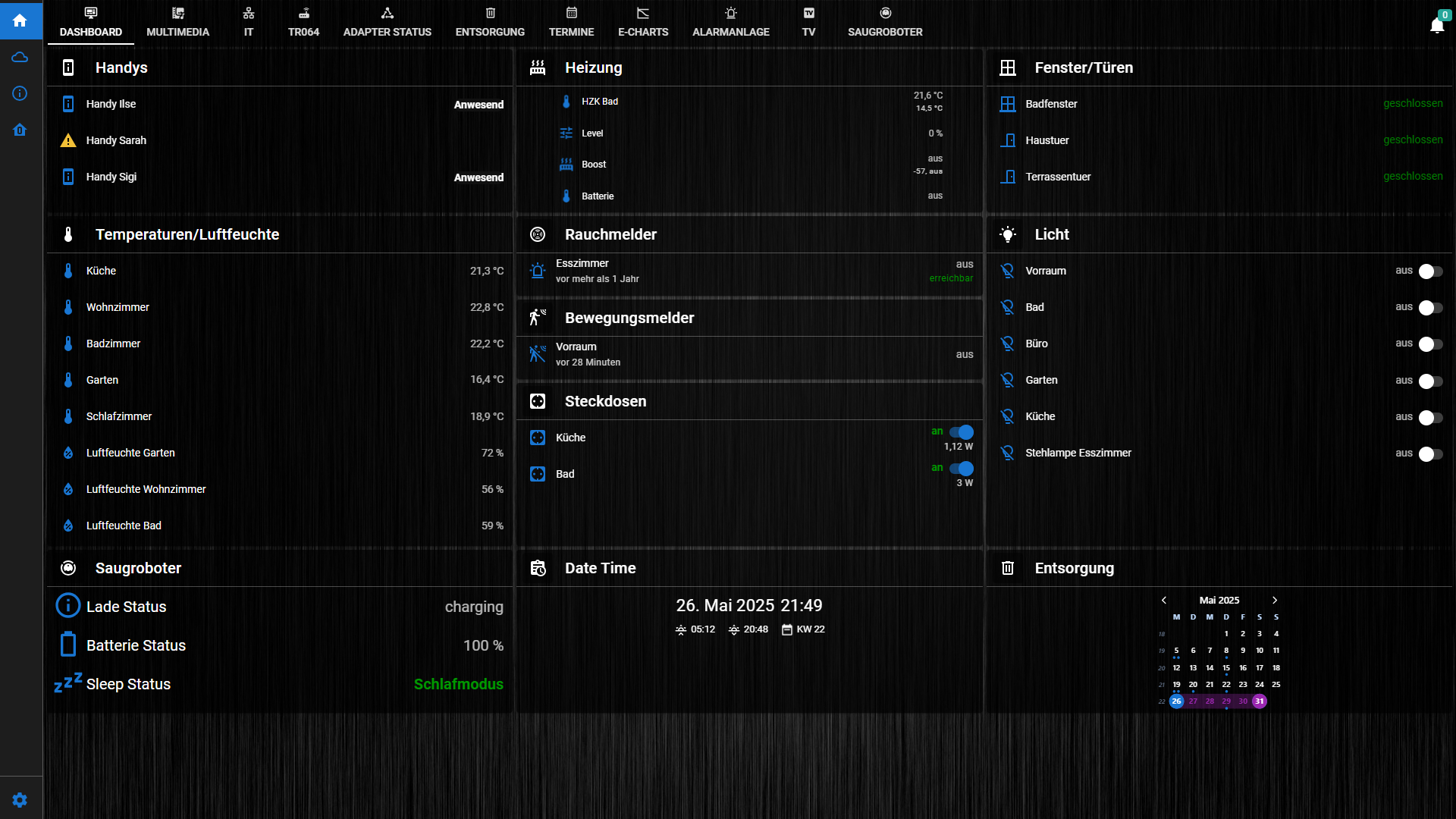
Task: Click the Küche thermometer icon
Action: click(x=68, y=271)
